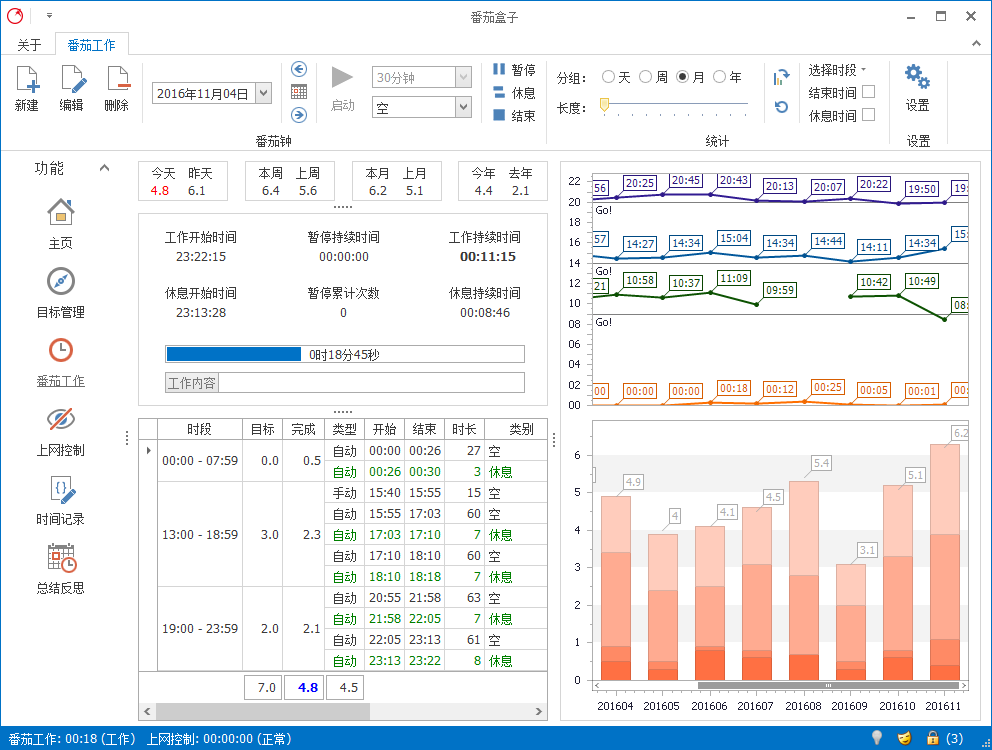992x750 pixels.
Task: Click the 结束 stop button
Action: coord(514,116)
